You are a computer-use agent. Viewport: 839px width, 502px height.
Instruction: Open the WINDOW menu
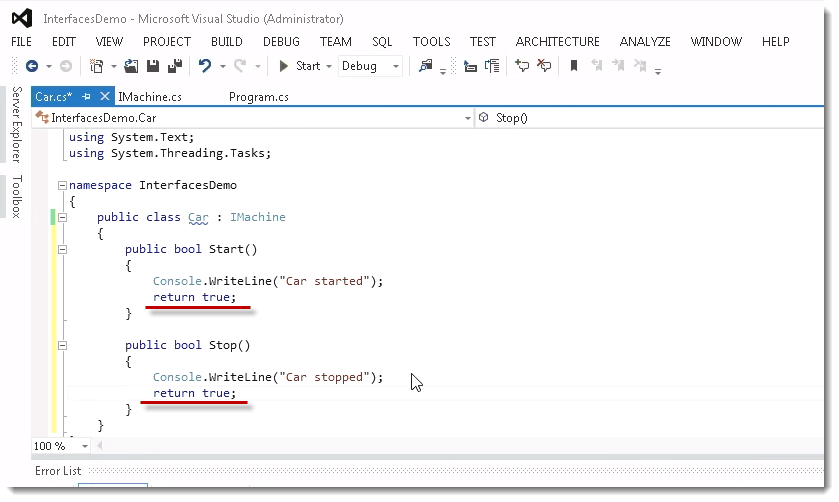pos(716,42)
